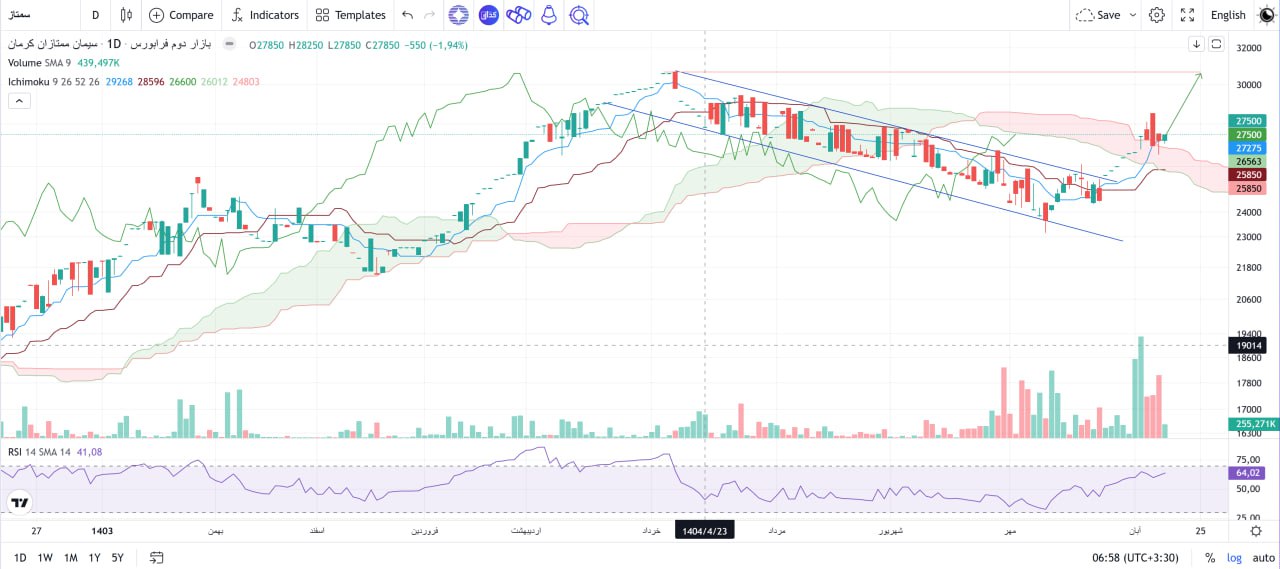
Task: Enter fullscreen mode
Action: pyautogui.click(x=1187, y=15)
